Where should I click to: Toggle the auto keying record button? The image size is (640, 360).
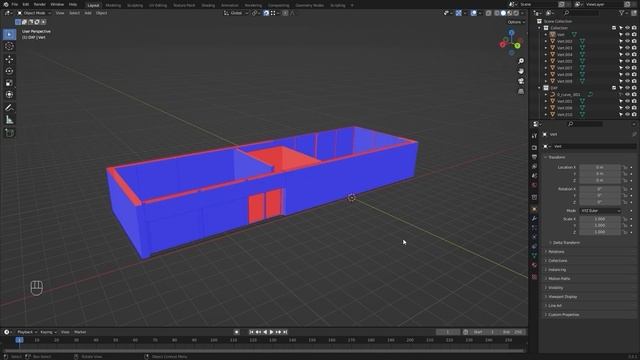coord(237,332)
